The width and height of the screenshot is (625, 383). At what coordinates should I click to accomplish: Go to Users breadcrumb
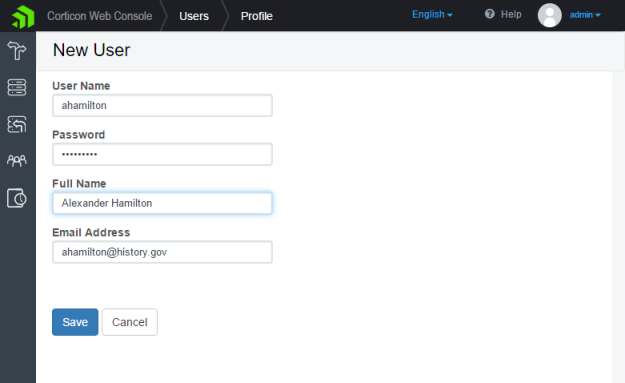194,16
